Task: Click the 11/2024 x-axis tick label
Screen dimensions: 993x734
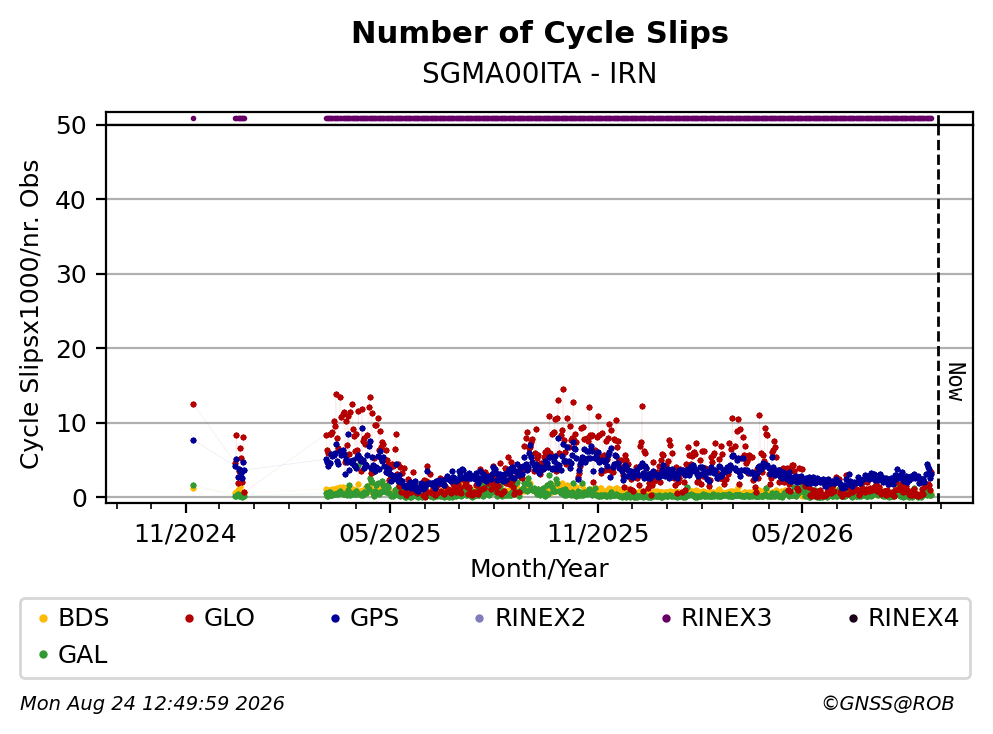Action: coord(185,534)
